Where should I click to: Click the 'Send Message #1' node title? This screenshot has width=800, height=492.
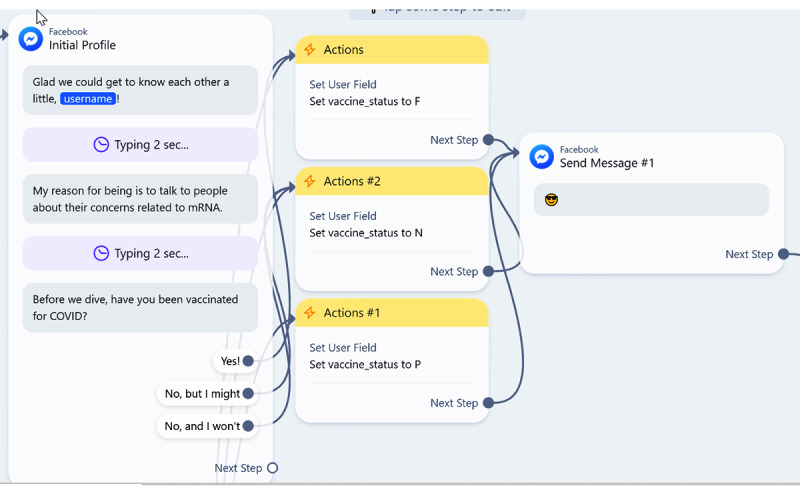[607, 163]
